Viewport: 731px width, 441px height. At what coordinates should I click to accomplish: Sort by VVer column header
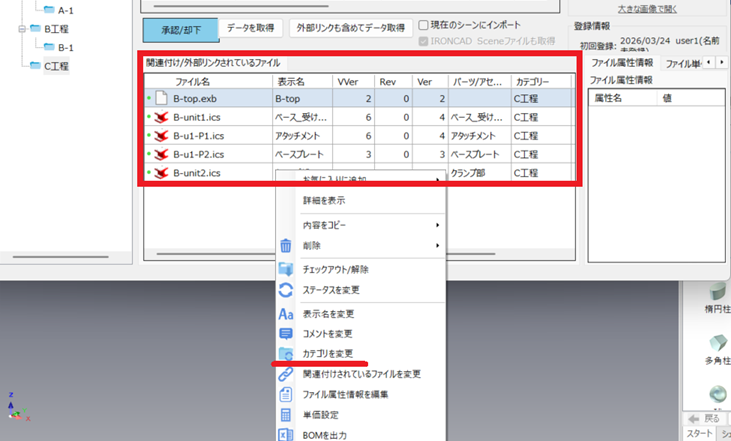pos(353,82)
